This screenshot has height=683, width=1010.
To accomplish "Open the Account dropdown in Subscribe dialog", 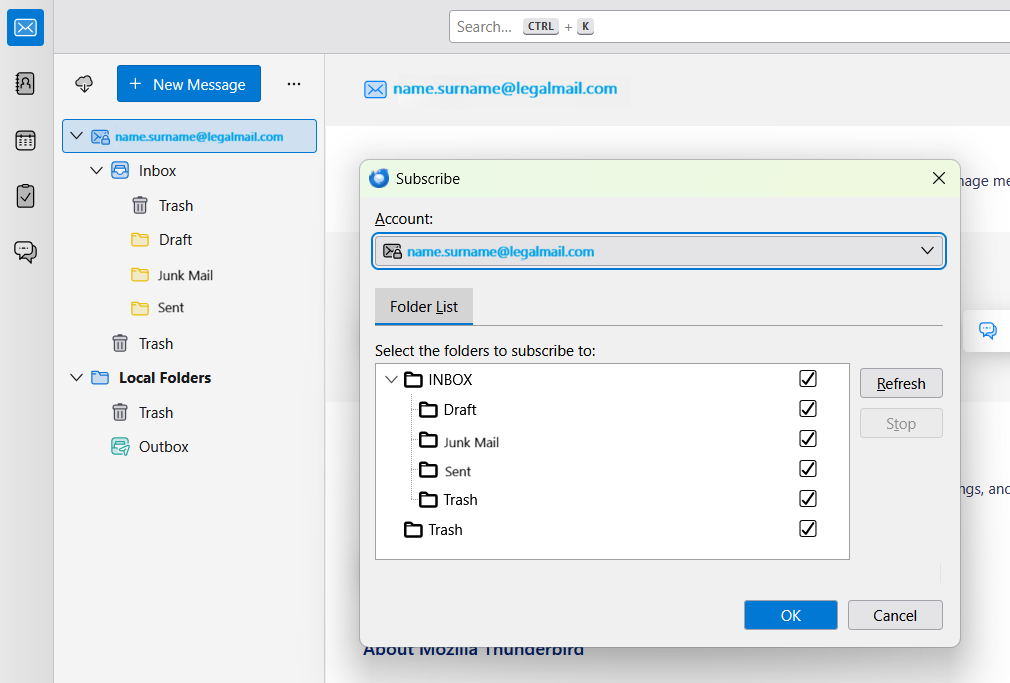I will (659, 251).
